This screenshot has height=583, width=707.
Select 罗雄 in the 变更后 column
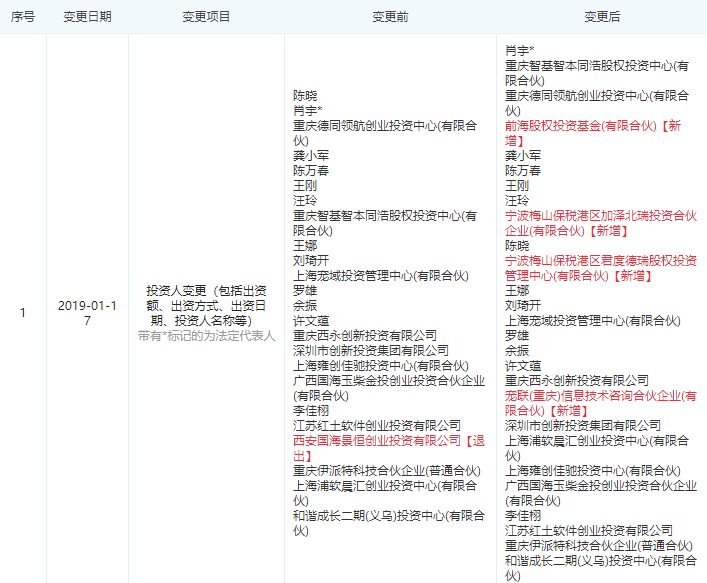point(517,335)
